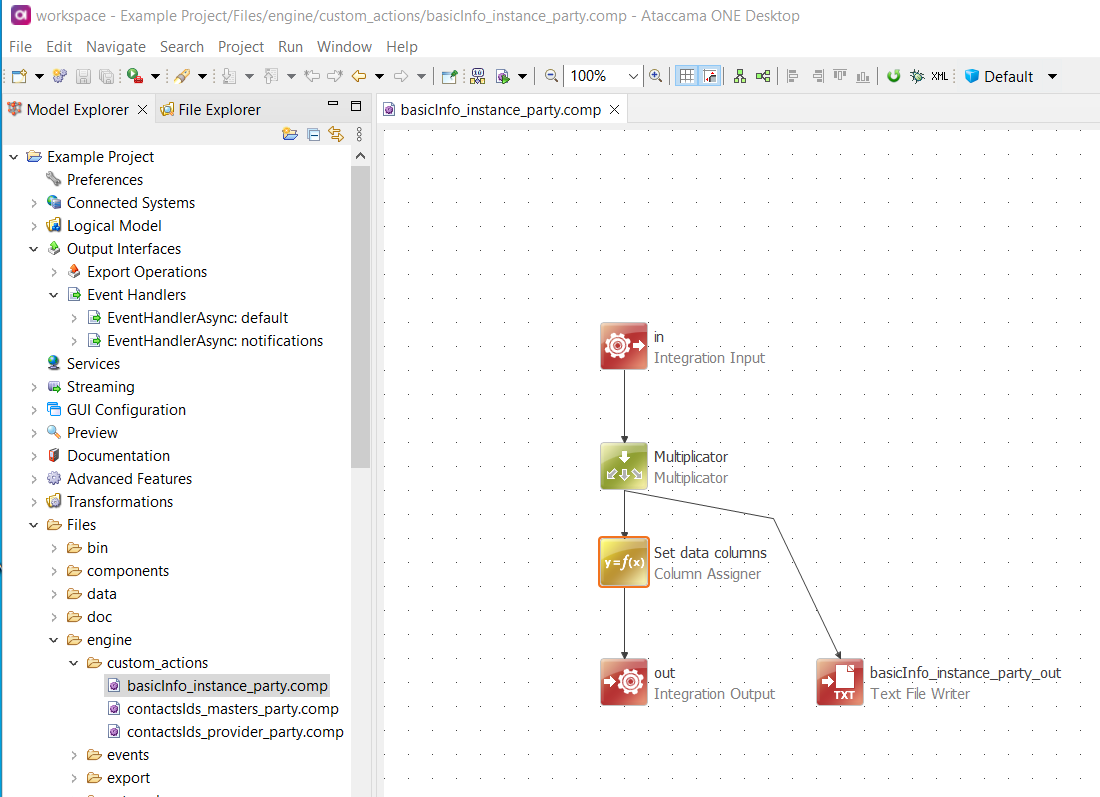
Task: Select the Multiplicator step icon on canvas
Action: point(624,466)
